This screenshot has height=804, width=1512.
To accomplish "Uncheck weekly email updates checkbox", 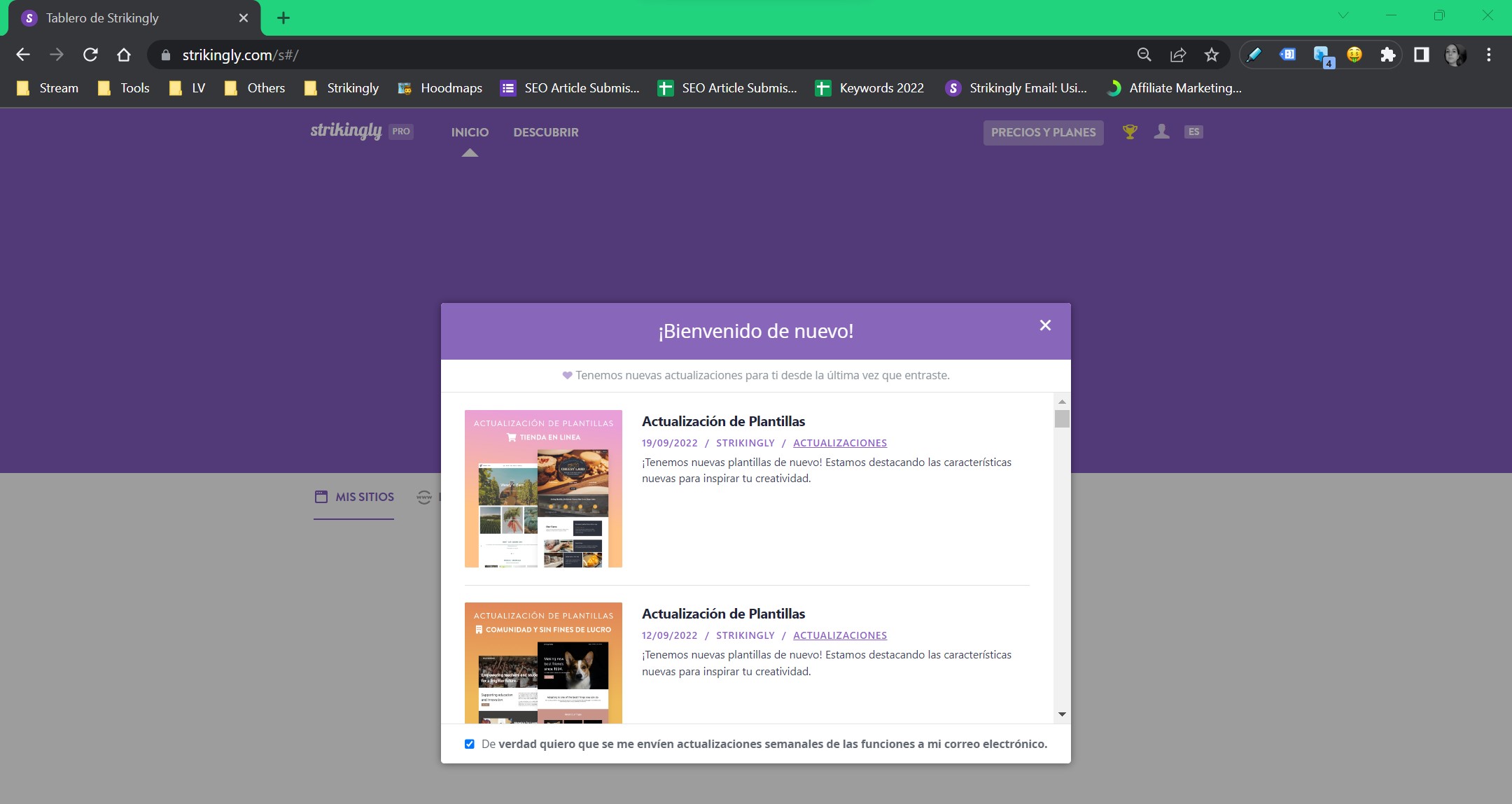I will point(470,744).
